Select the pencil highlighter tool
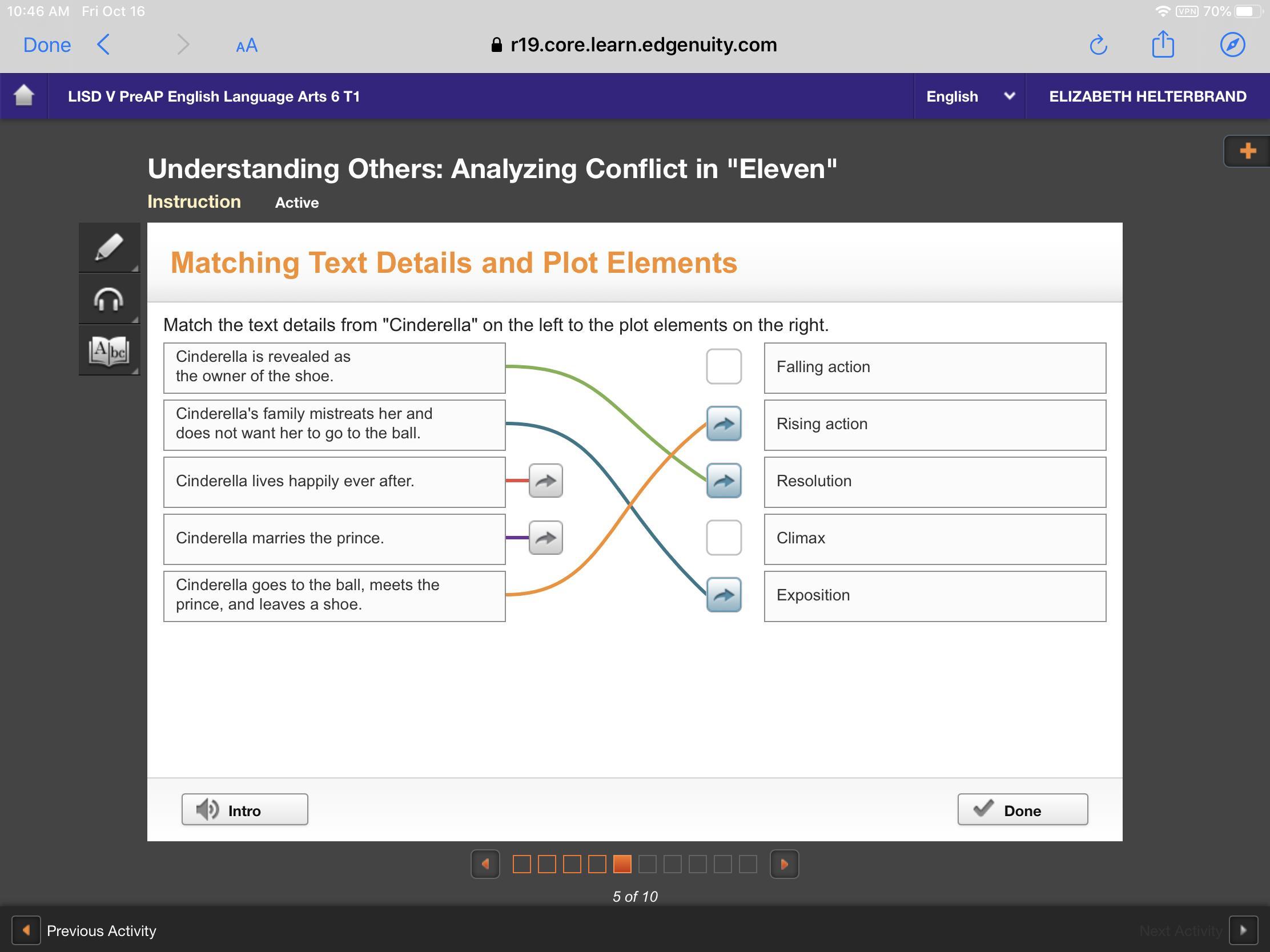Image resolution: width=1270 pixels, height=952 pixels. point(108,248)
